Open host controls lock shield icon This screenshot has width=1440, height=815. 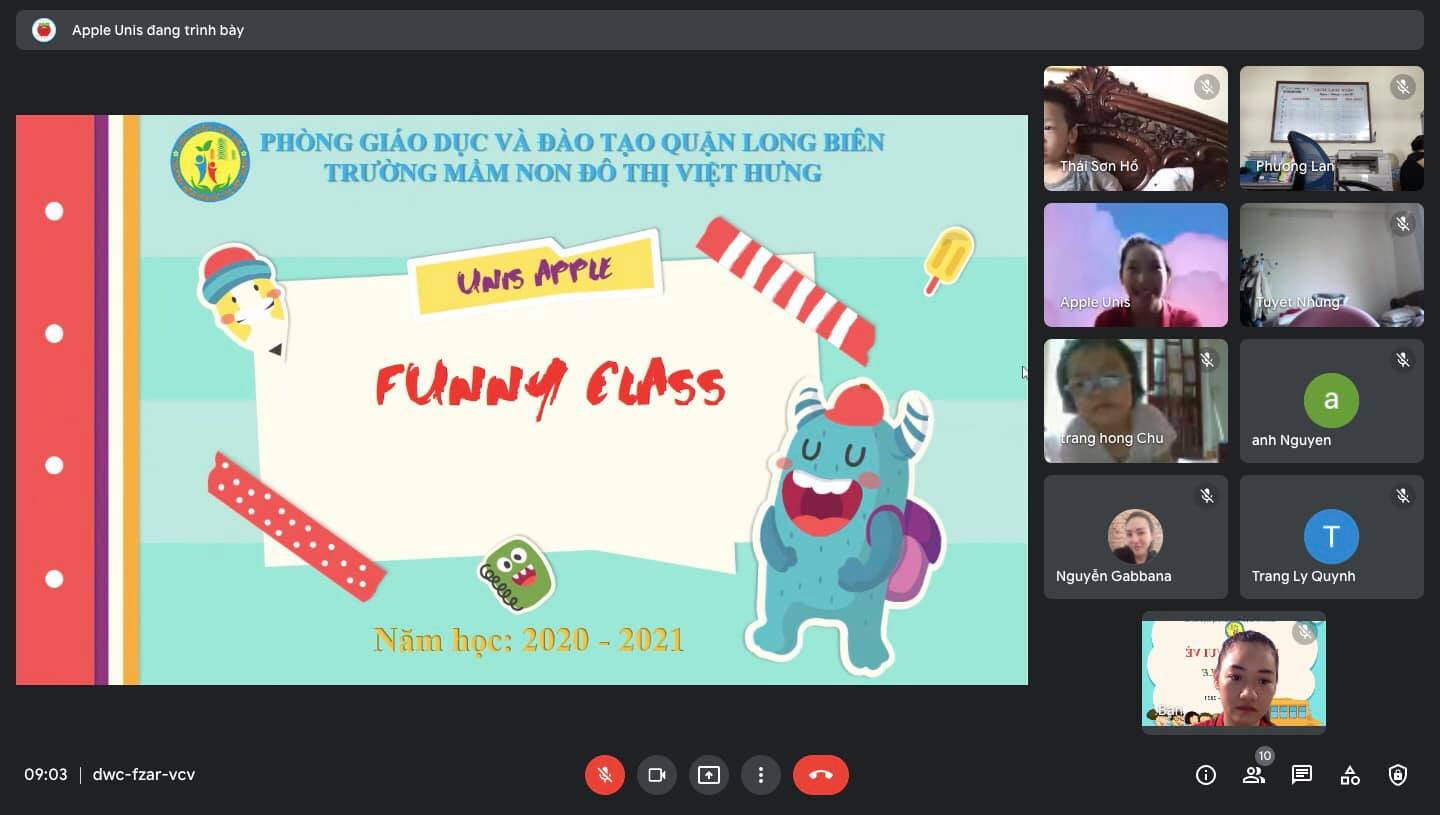(x=1398, y=775)
